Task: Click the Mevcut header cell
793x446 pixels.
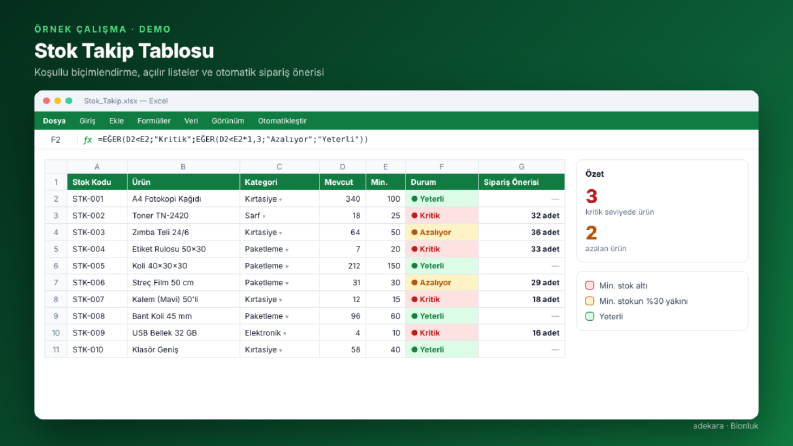Action: [x=342, y=182]
